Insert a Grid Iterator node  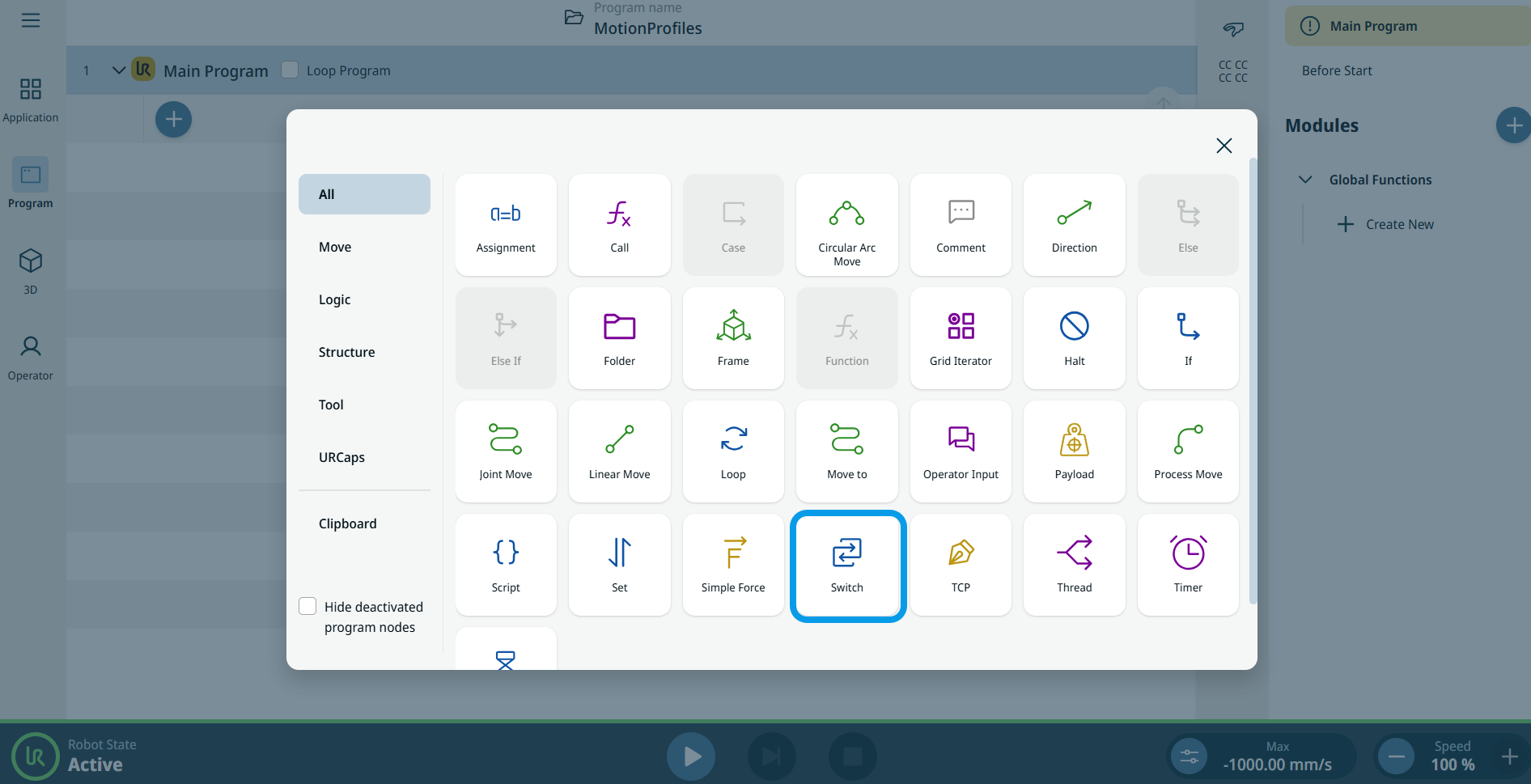click(x=961, y=338)
